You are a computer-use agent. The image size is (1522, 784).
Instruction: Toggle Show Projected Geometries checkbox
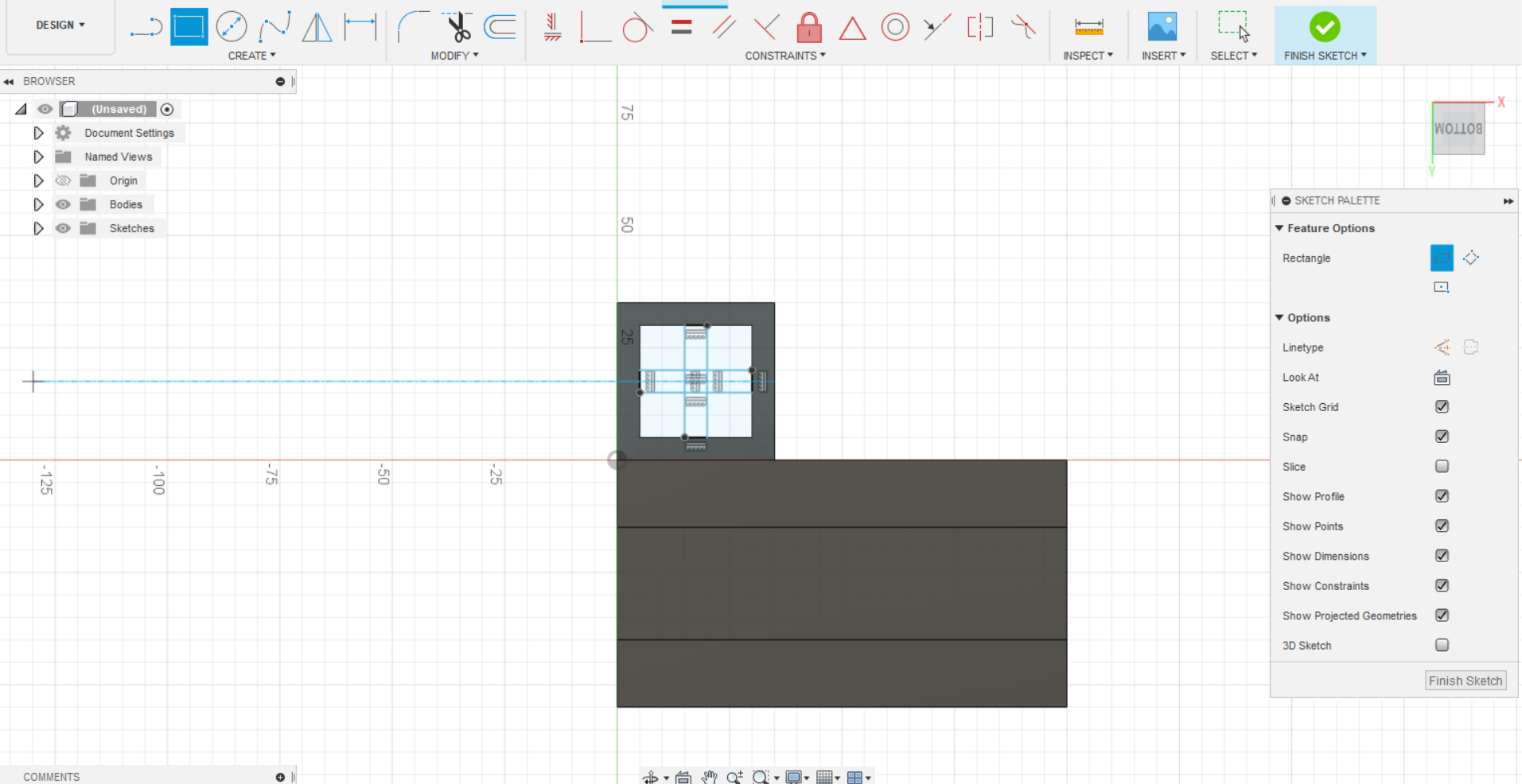1442,615
